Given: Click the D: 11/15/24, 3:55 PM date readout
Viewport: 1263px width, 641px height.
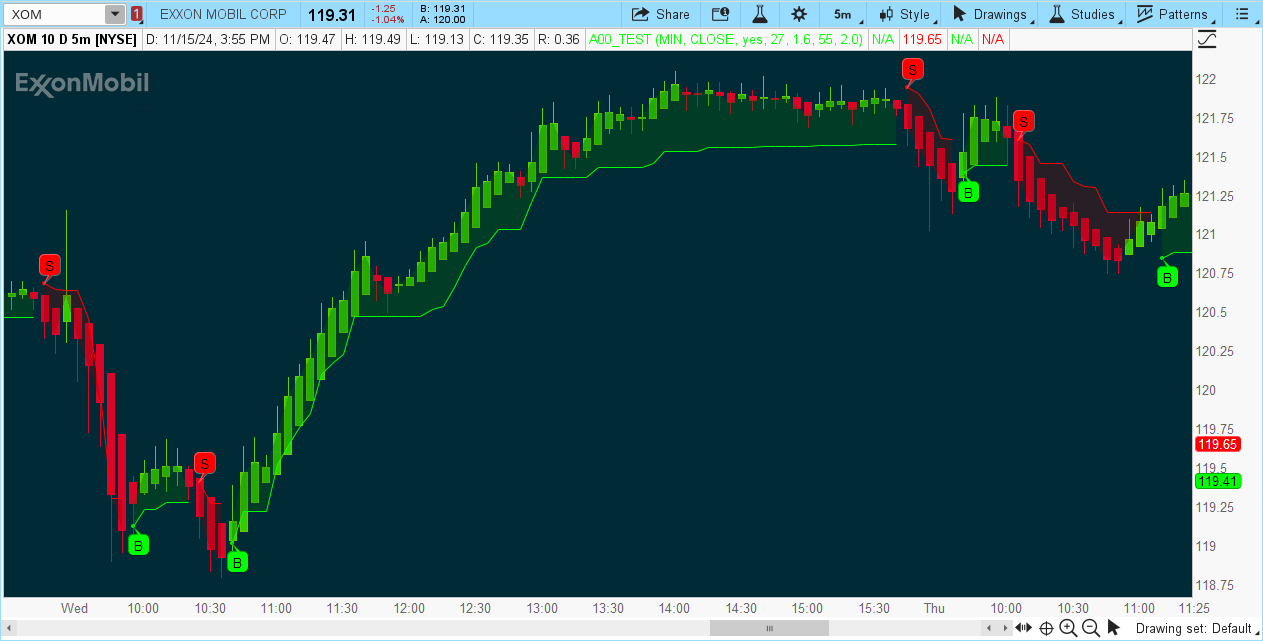Looking at the screenshot, I should [208, 39].
